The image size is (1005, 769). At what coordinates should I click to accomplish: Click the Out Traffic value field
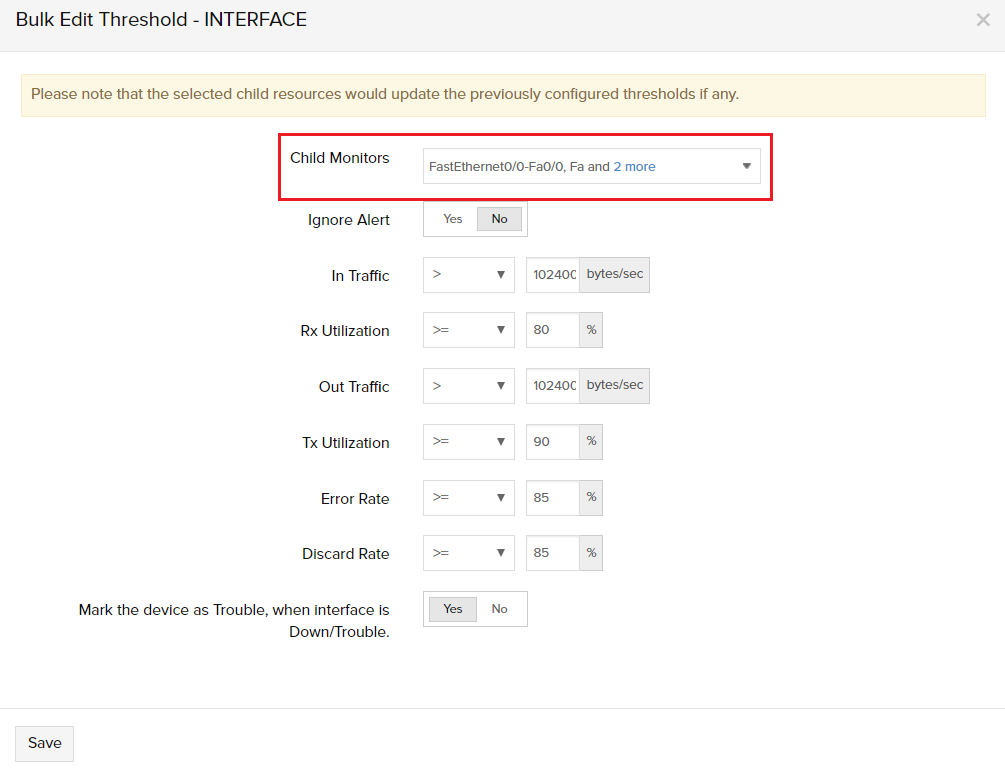tap(553, 386)
